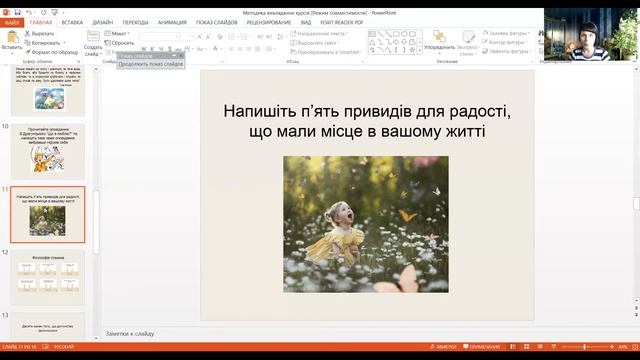Viewport: 640px width, 360px height.
Task: Click the large Вставить paste icon
Action: click(12, 37)
